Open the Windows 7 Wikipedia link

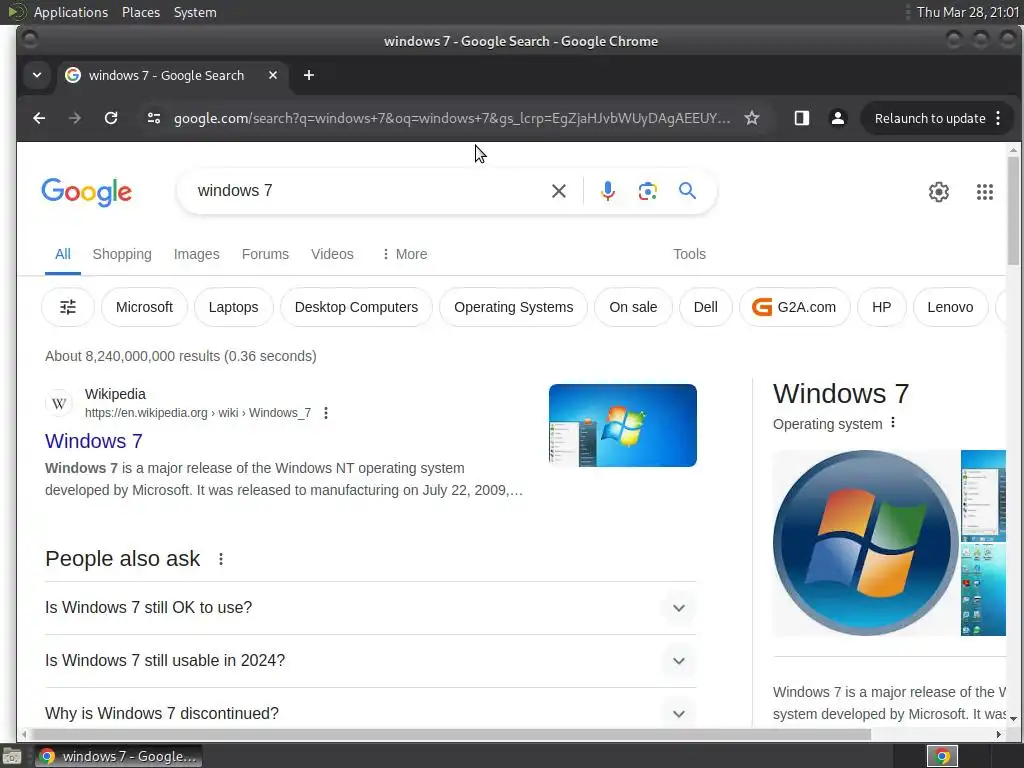click(x=93, y=441)
